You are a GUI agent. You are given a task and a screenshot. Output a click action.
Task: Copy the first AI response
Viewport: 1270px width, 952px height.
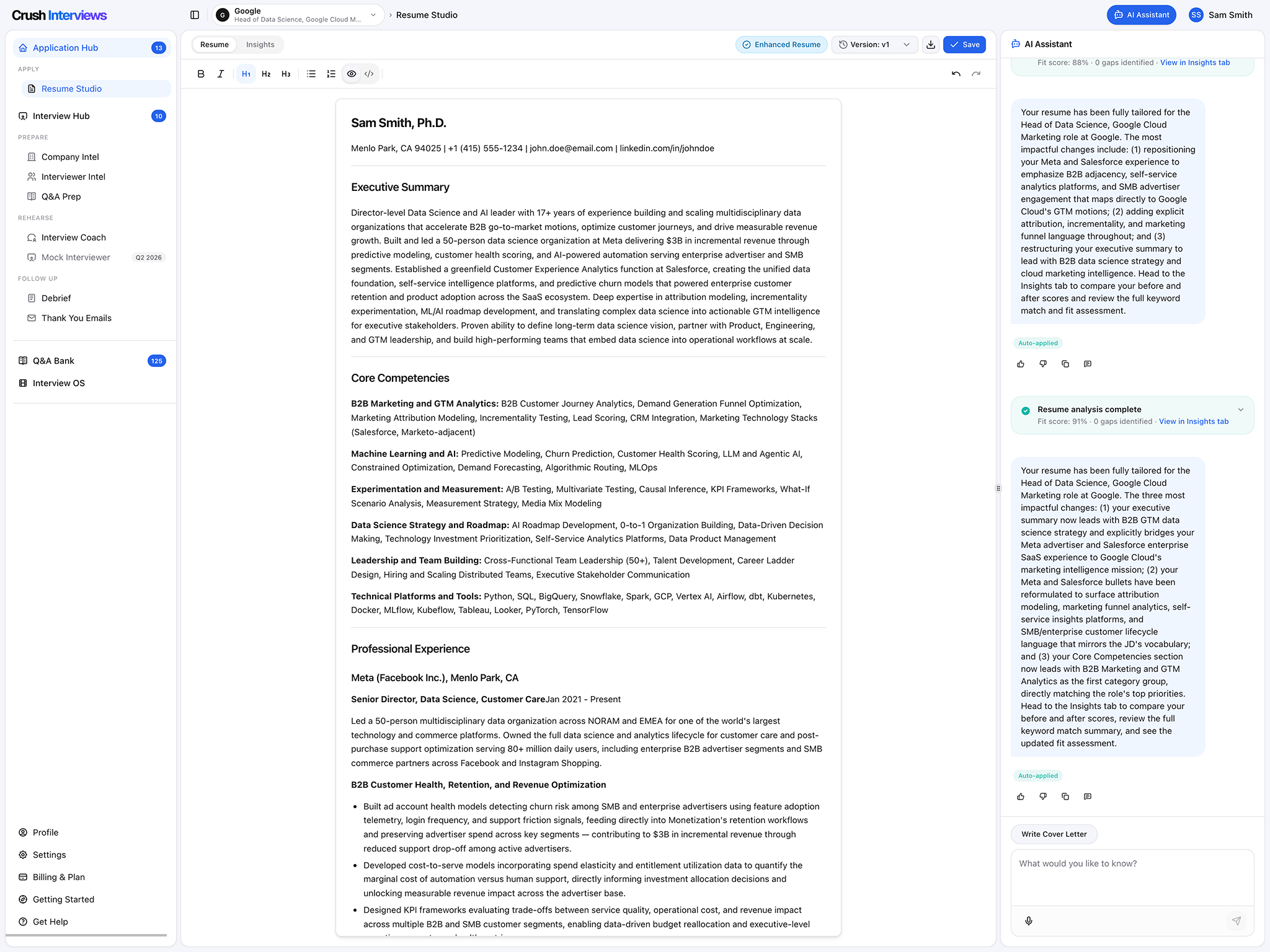point(1065,364)
